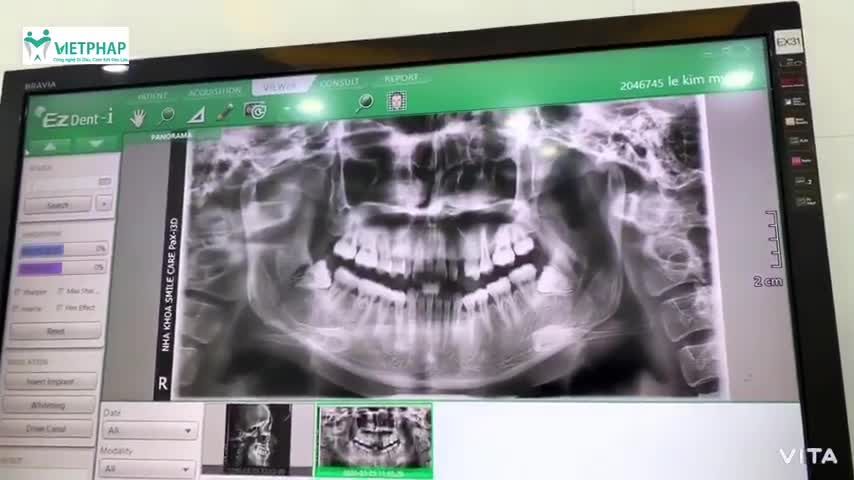Open the ACQUISITION tab
This screenshot has height=480, width=854.
pyautogui.click(x=214, y=91)
